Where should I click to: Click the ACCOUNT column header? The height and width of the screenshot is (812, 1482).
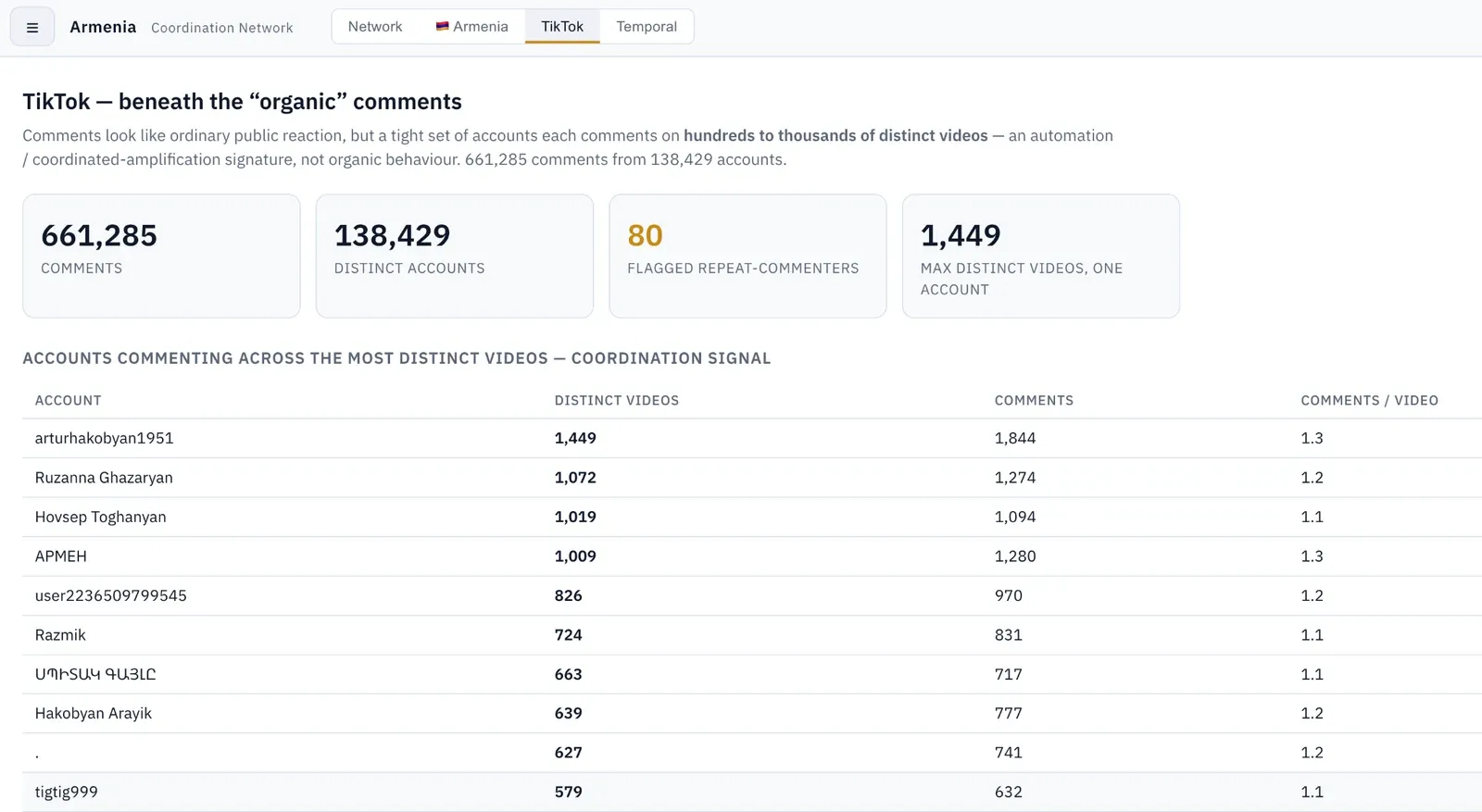(x=69, y=400)
